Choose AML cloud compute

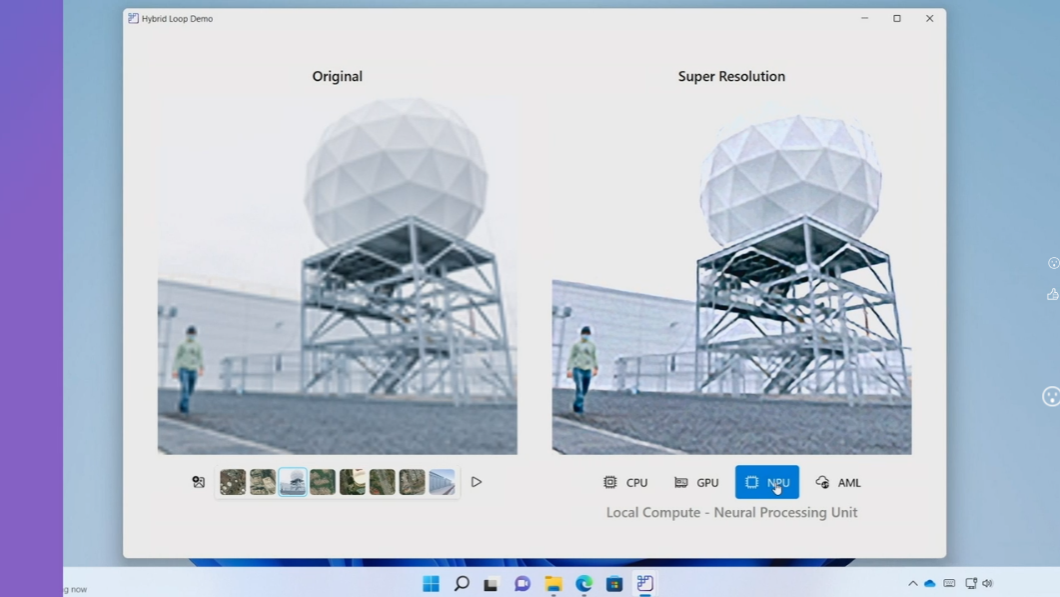coord(838,482)
